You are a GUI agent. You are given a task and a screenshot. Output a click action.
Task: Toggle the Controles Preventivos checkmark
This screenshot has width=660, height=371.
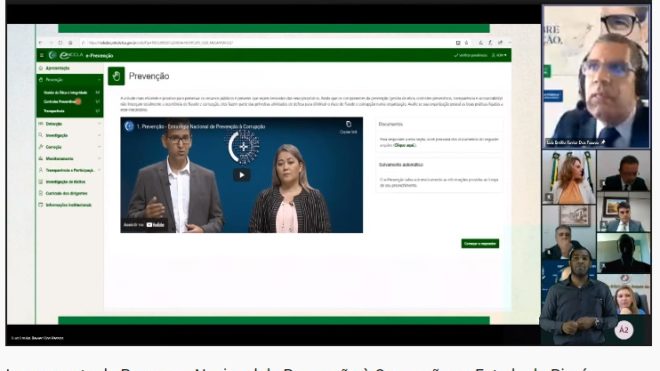(98, 102)
